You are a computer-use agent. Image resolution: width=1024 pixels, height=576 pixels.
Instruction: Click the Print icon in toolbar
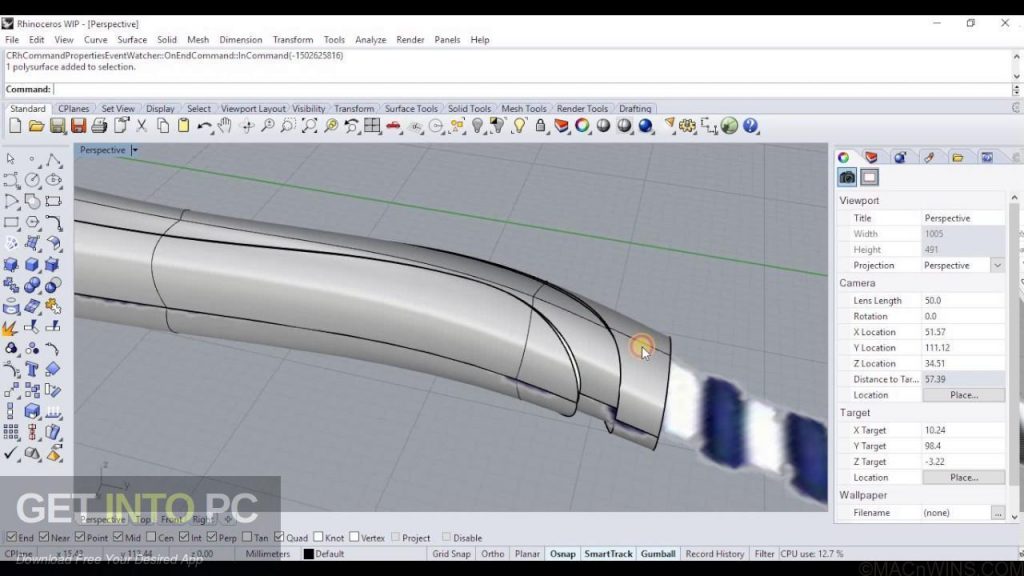[99, 126]
